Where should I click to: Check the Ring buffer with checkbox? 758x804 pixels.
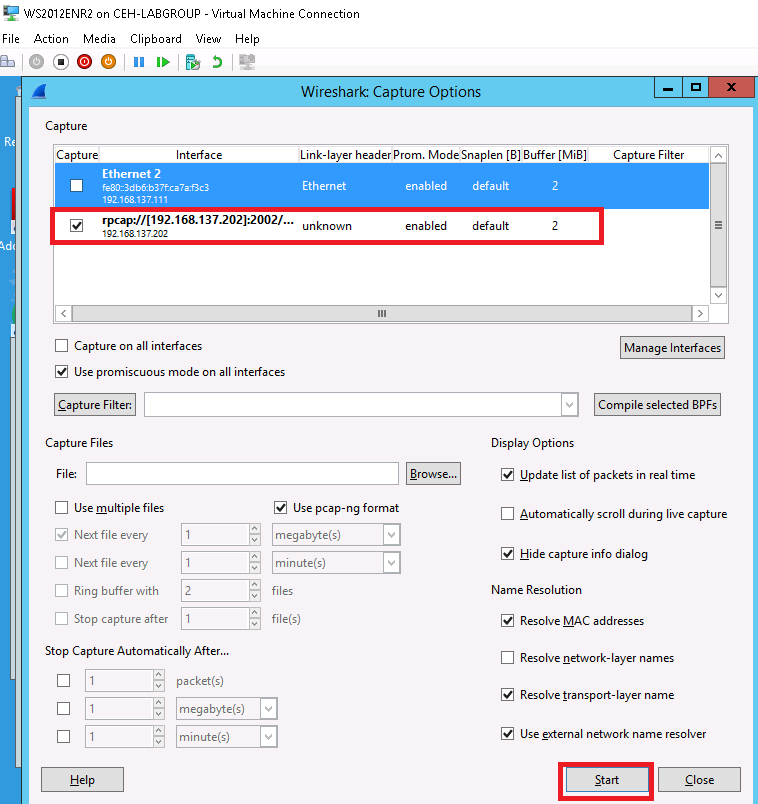[x=62, y=591]
